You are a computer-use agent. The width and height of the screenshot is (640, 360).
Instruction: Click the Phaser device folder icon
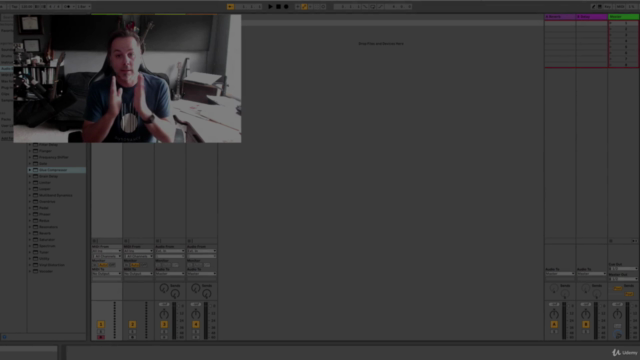[36, 214]
